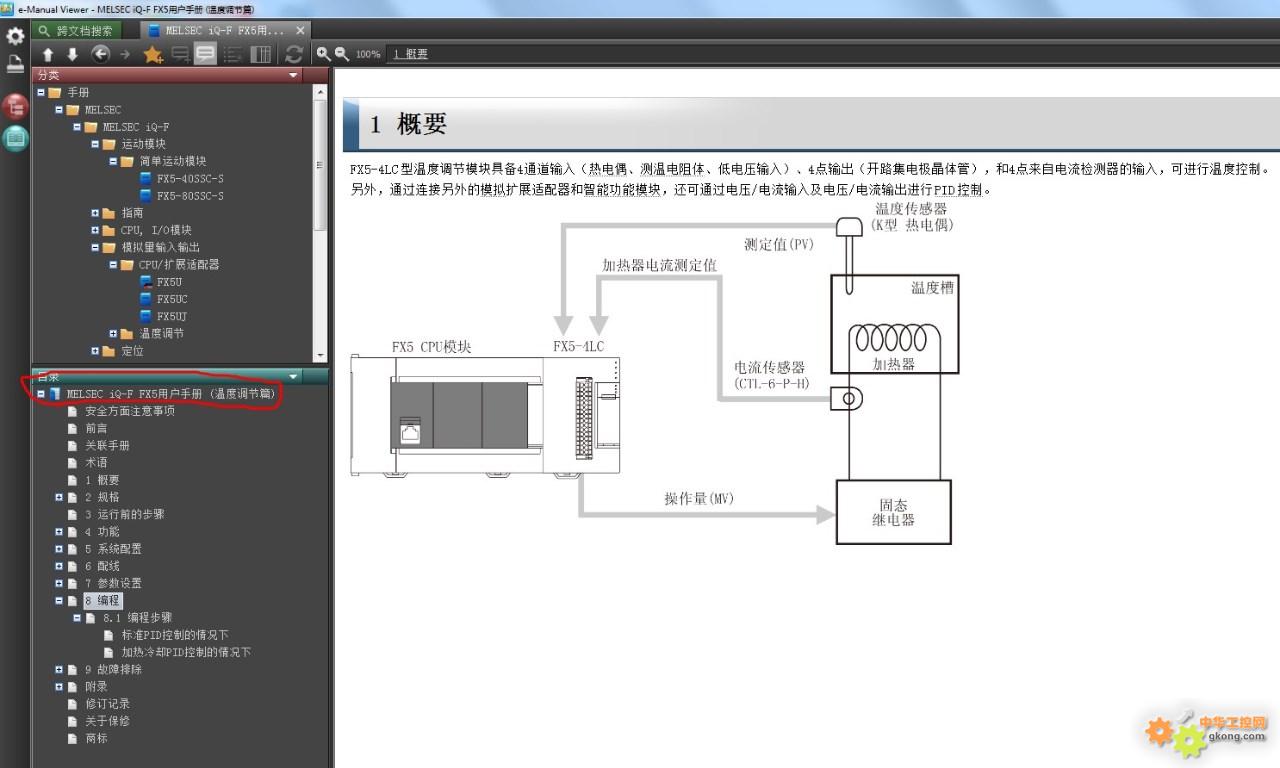This screenshot has width=1280, height=768.
Task: Click the 100% zoom level value
Action: point(368,54)
